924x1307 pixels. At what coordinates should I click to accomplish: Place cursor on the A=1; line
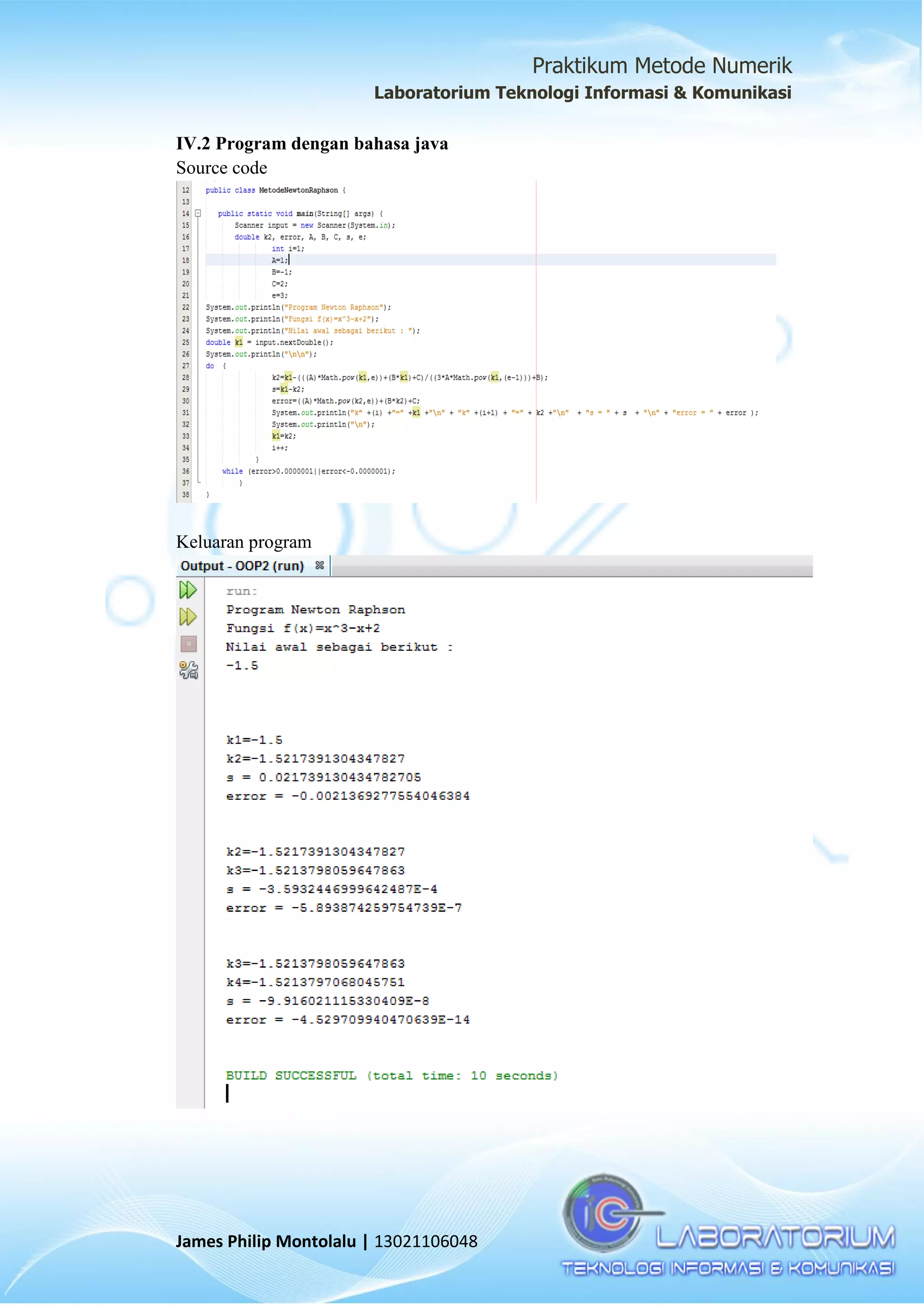click(x=279, y=260)
